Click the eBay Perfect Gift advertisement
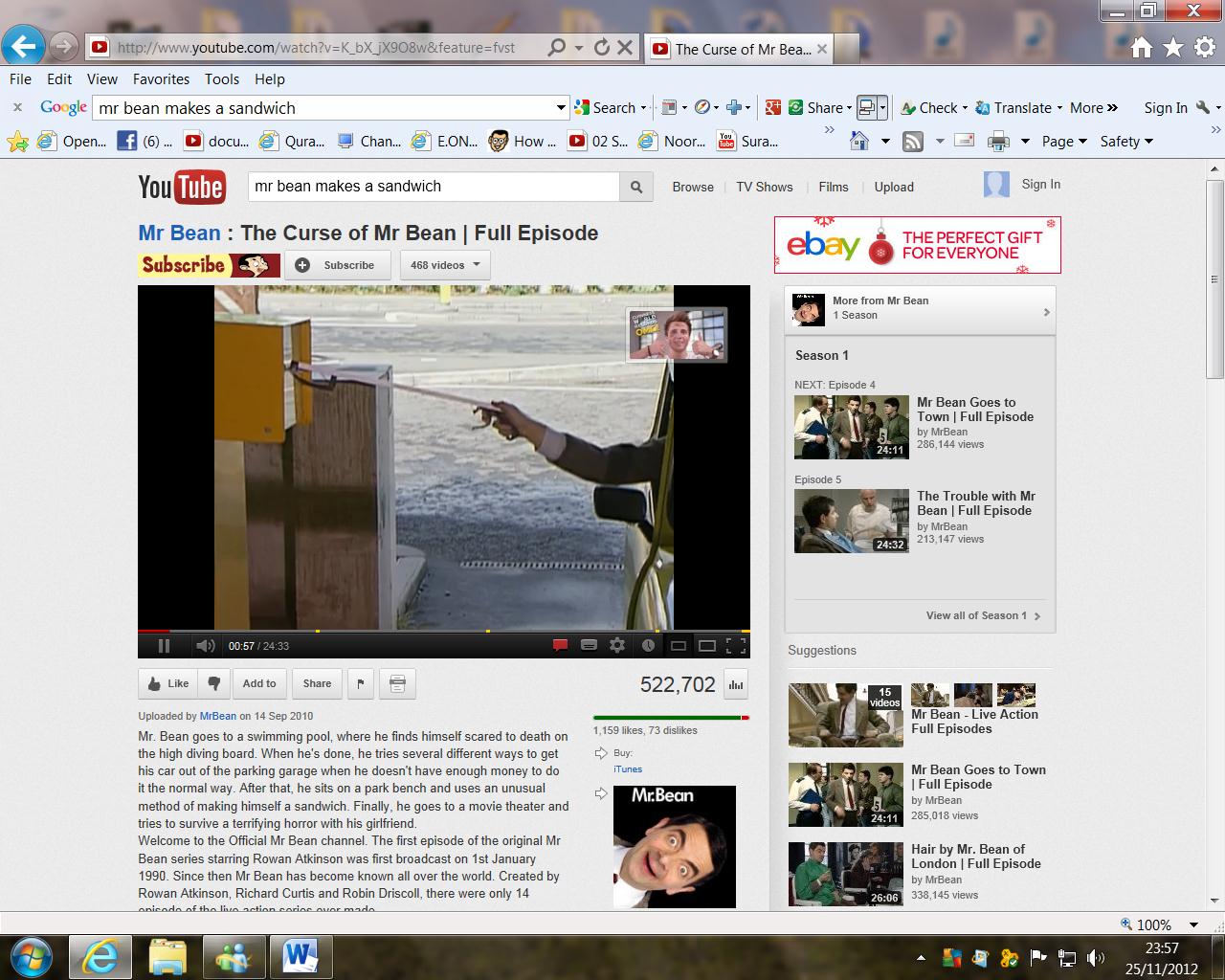The width and height of the screenshot is (1225, 980). coord(918,245)
